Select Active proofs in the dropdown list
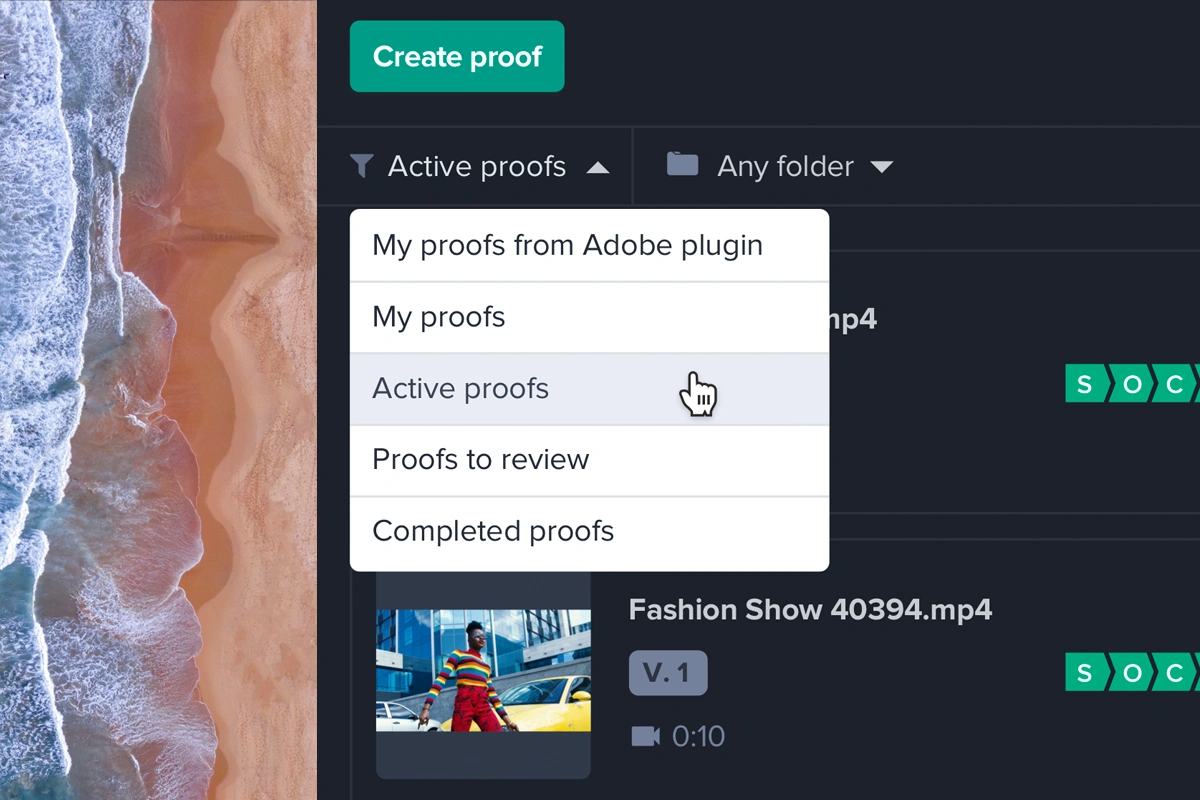1200x800 pixels. coord(461,388)
